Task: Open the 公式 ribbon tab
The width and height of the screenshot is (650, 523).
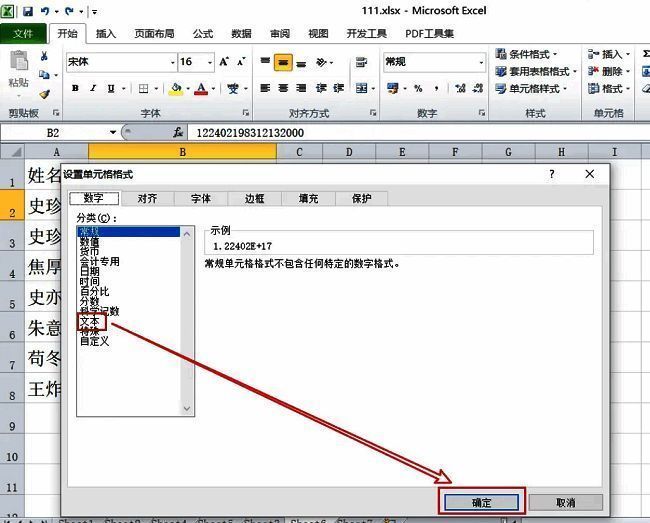Action: pyautogui.click(x=202, y=33)
